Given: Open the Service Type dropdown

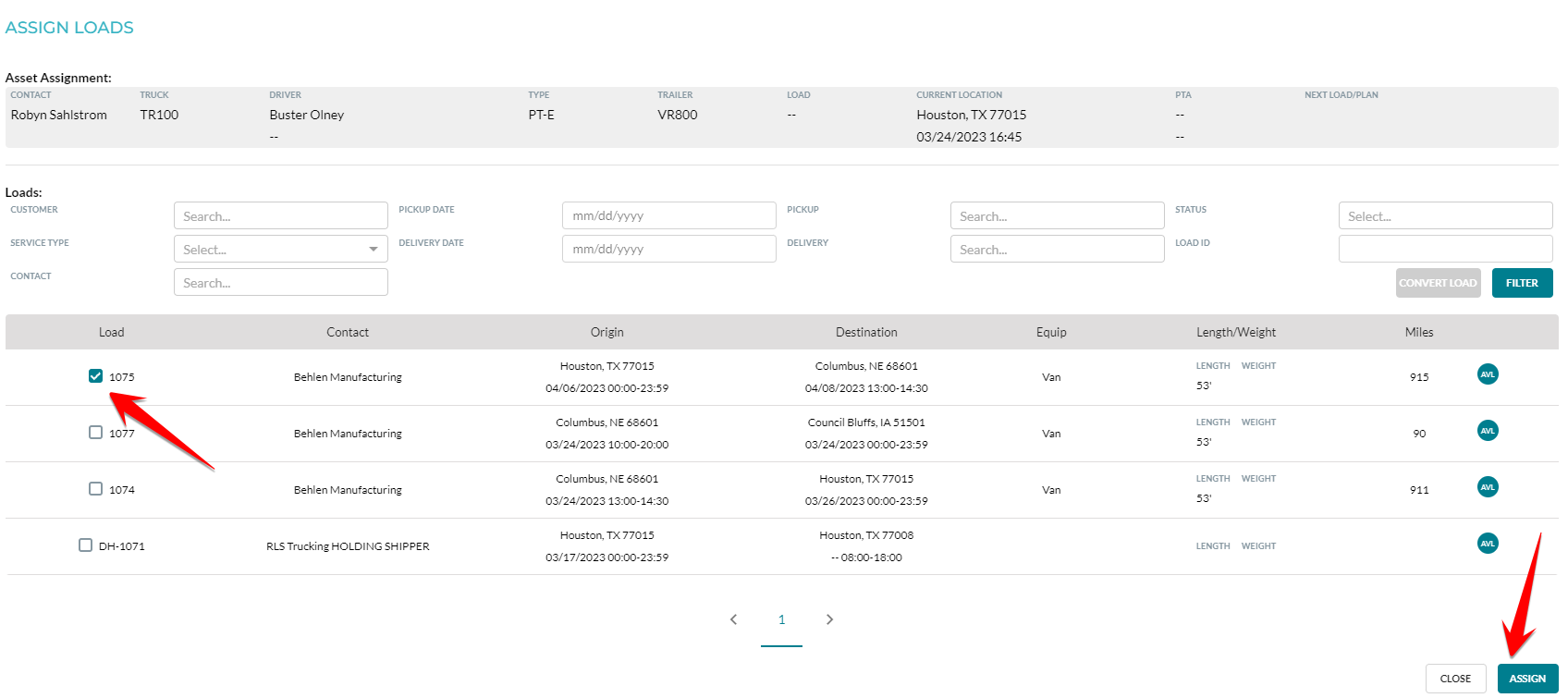Looking at the screenshot, I should 280,249.
